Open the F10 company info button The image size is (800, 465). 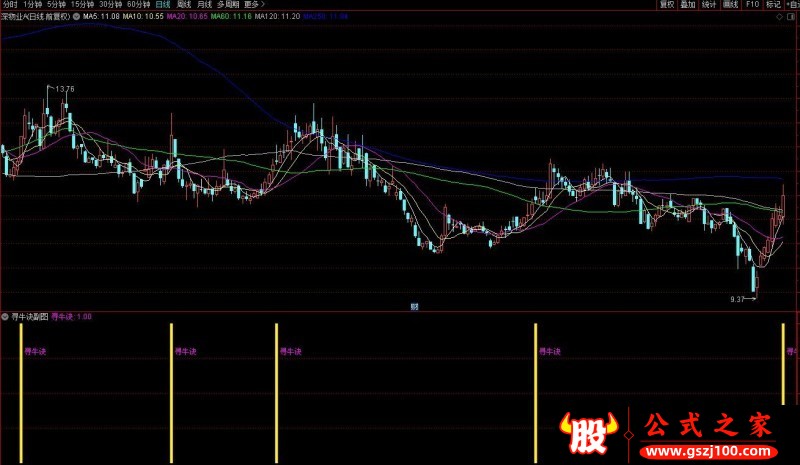[753, 5]
